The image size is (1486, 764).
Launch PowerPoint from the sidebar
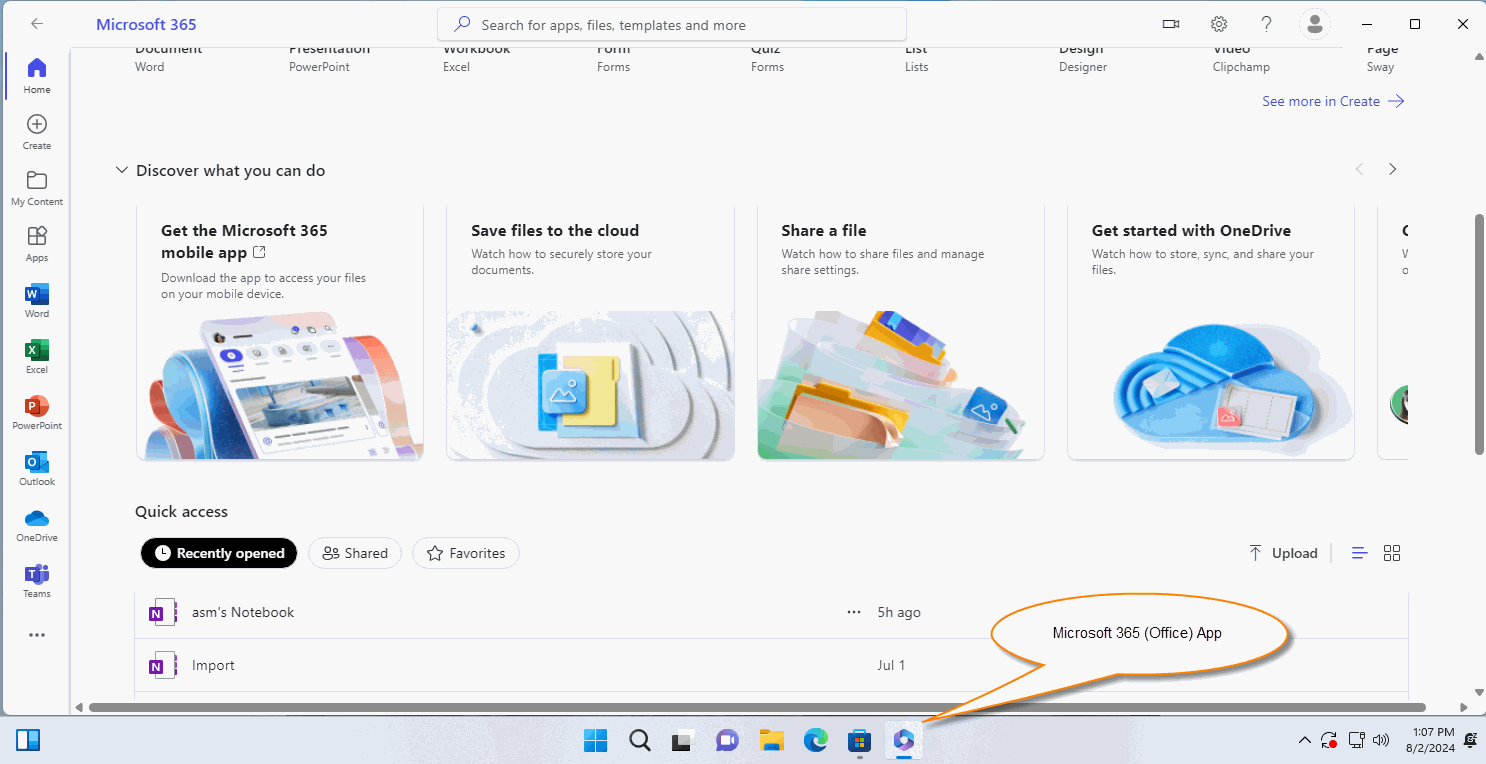pyautogui.click(x=37, y=412)
